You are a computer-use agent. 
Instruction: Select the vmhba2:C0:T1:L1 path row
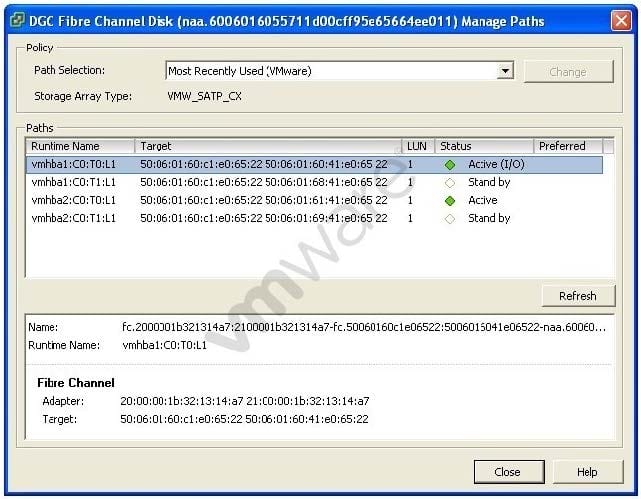click(x=314, y=218)
